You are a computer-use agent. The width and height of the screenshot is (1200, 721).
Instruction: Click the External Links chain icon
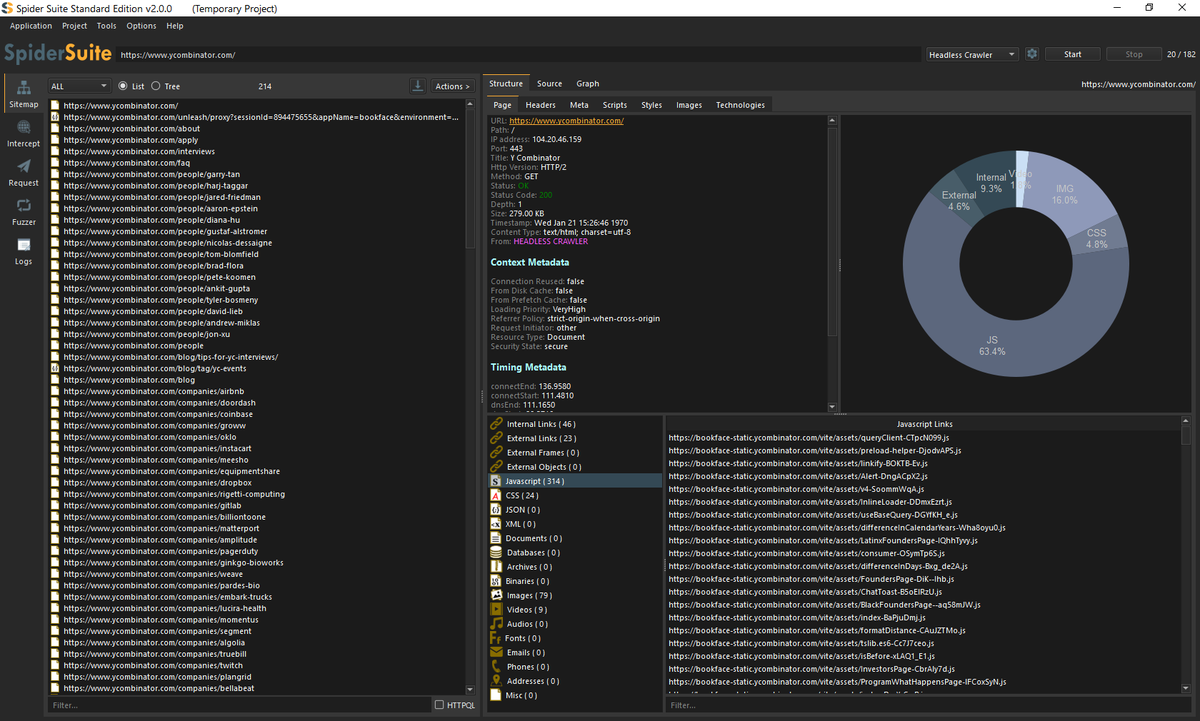[497, 438]
